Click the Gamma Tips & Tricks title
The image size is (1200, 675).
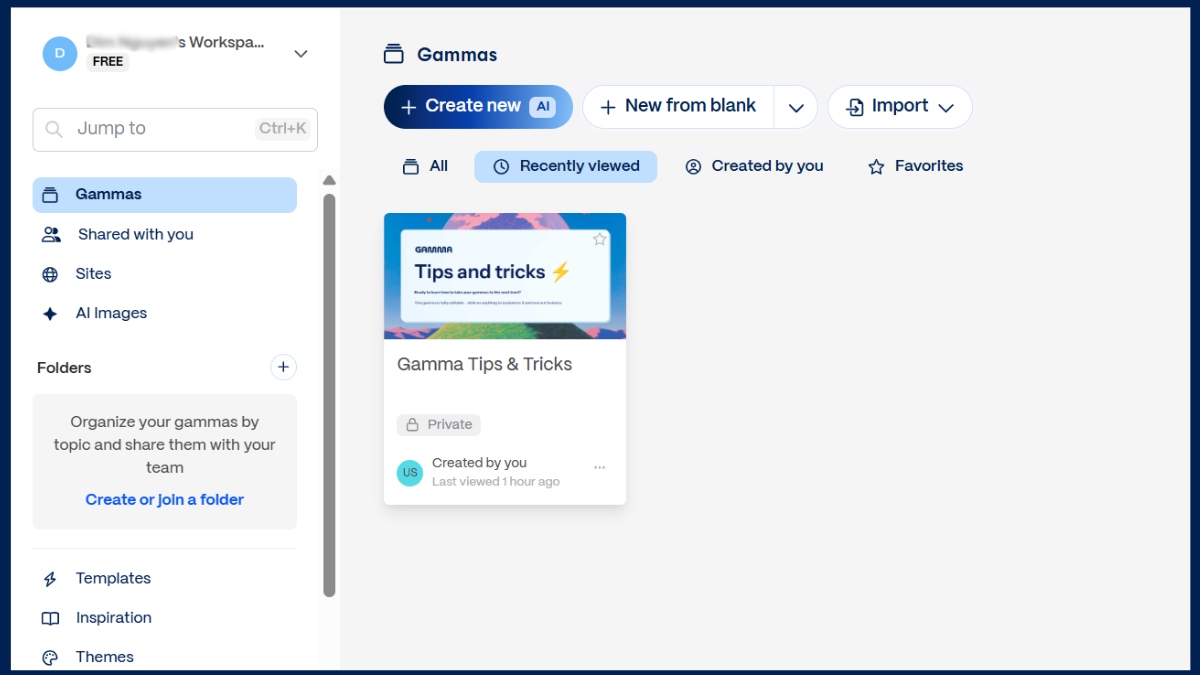click(484, 364)
